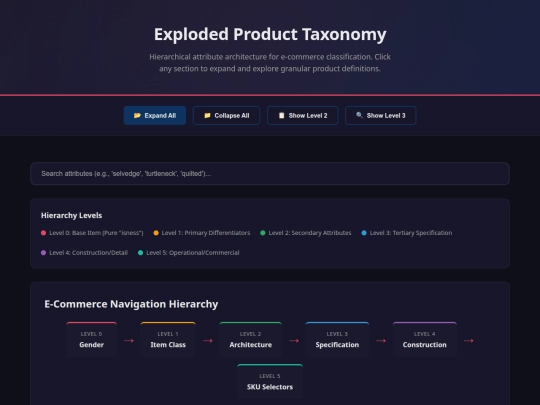Click the open folder icon on Expand All
This screenshot has height=405, width=540.
point(137,115)
